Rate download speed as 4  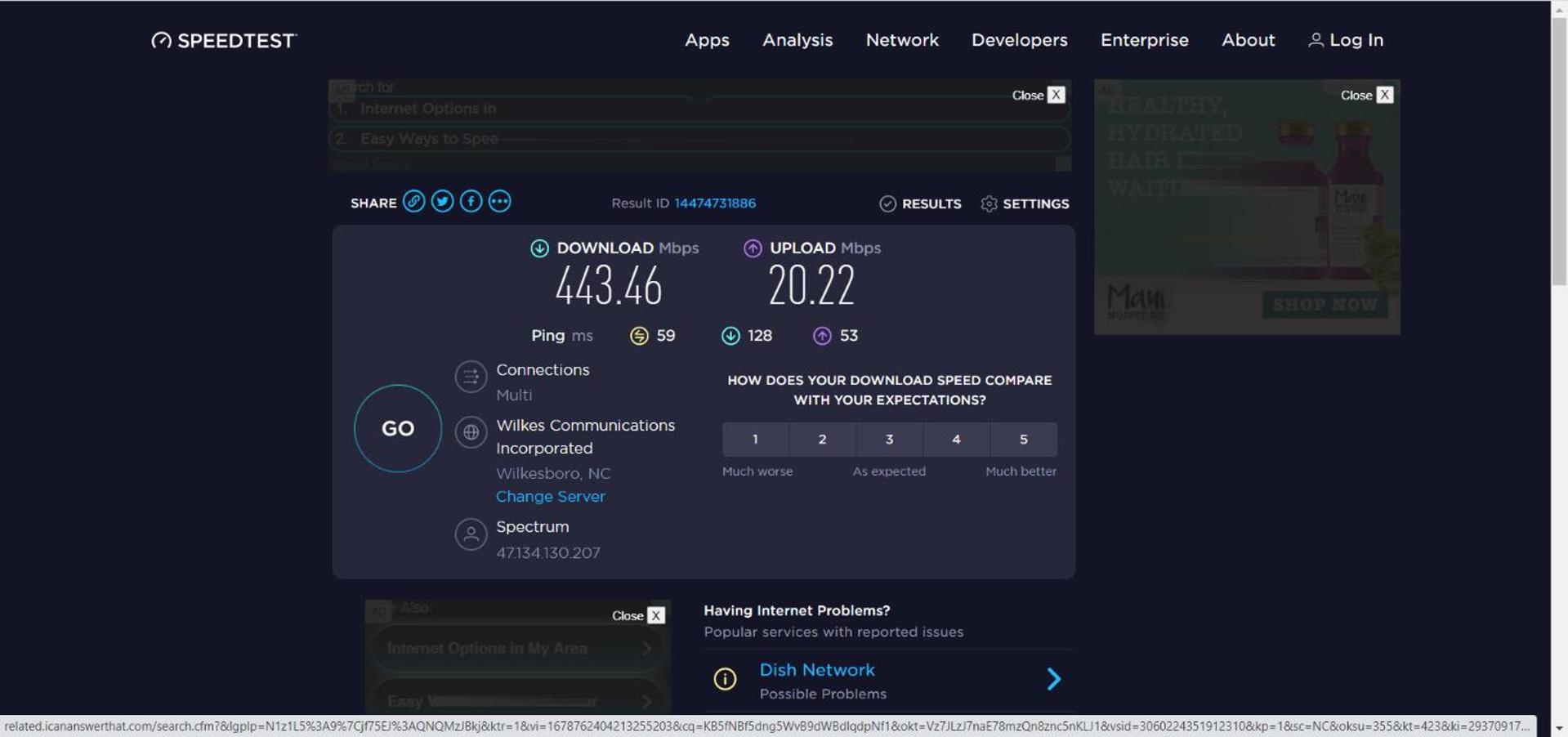[x=956, y=440]
